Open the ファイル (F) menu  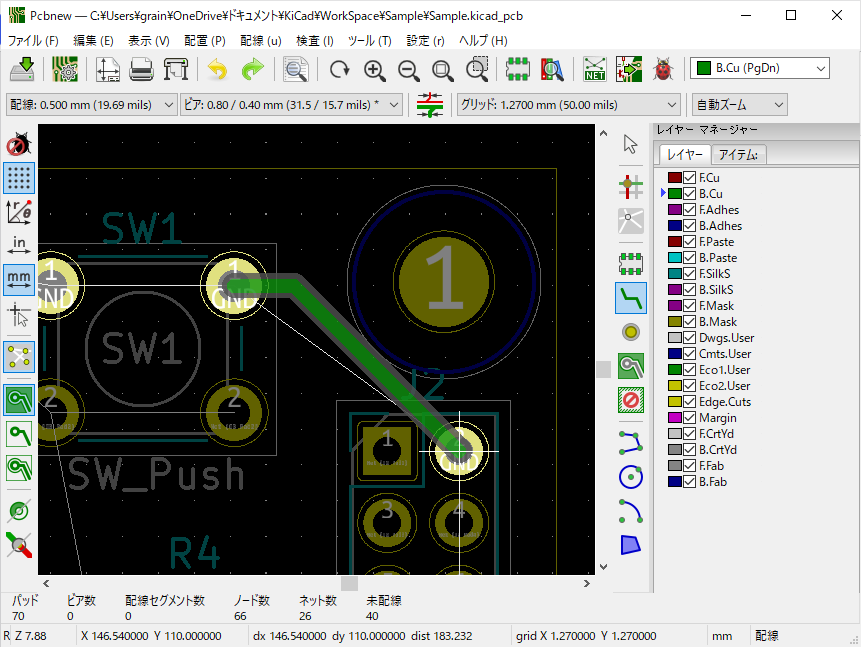point(33,41)
